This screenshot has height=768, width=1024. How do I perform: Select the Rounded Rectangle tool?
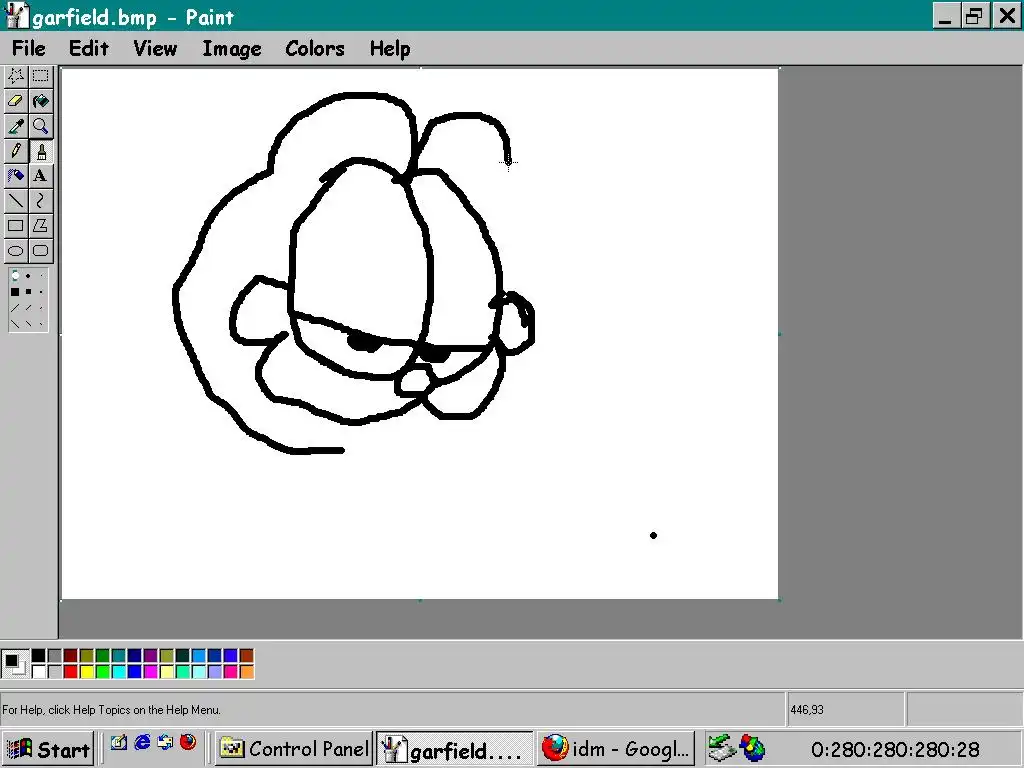pos(40,251)
